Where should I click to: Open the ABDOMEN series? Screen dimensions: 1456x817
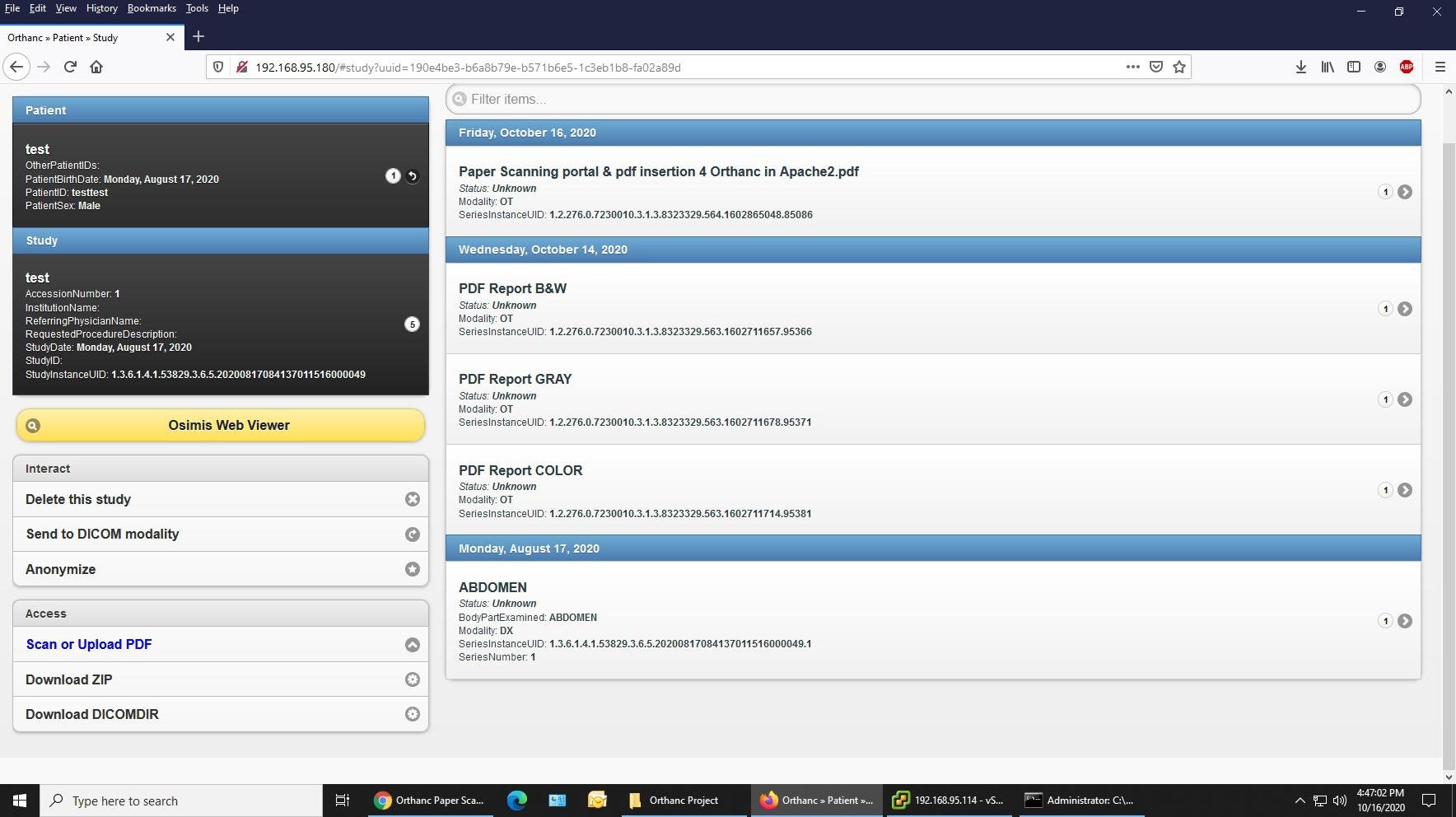tap(933, 621)
